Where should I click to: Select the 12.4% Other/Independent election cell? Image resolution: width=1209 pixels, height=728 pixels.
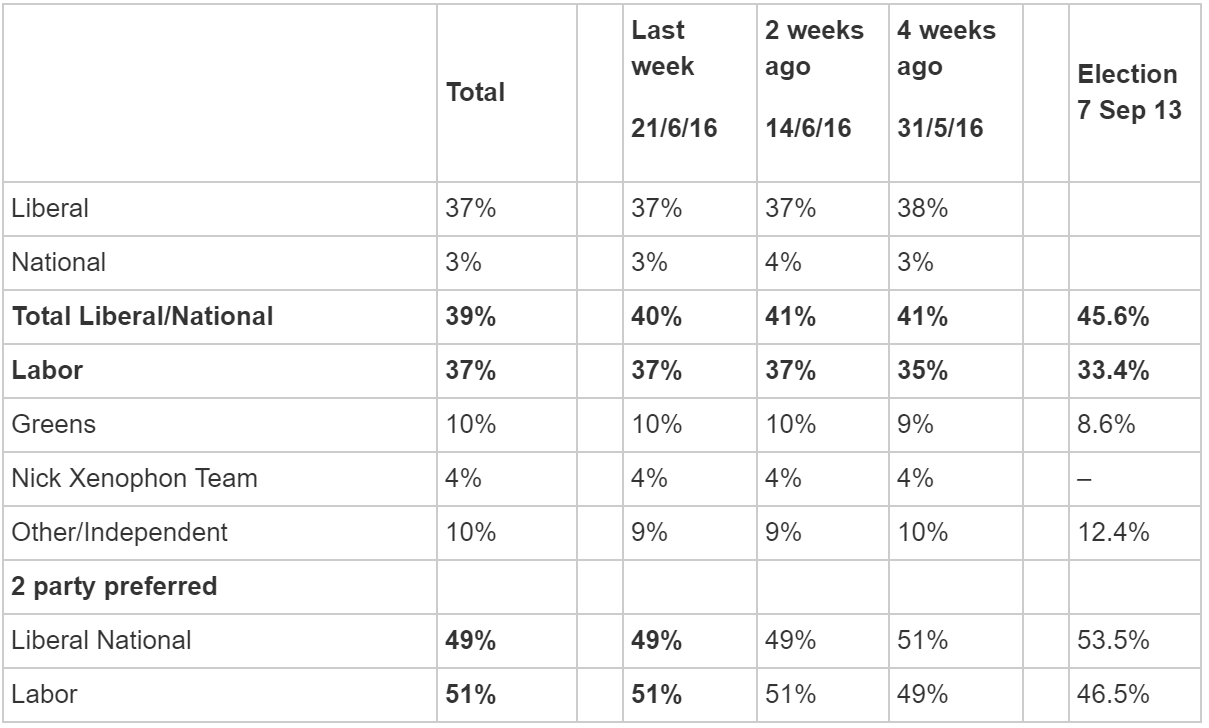(x=1112, y=532)
